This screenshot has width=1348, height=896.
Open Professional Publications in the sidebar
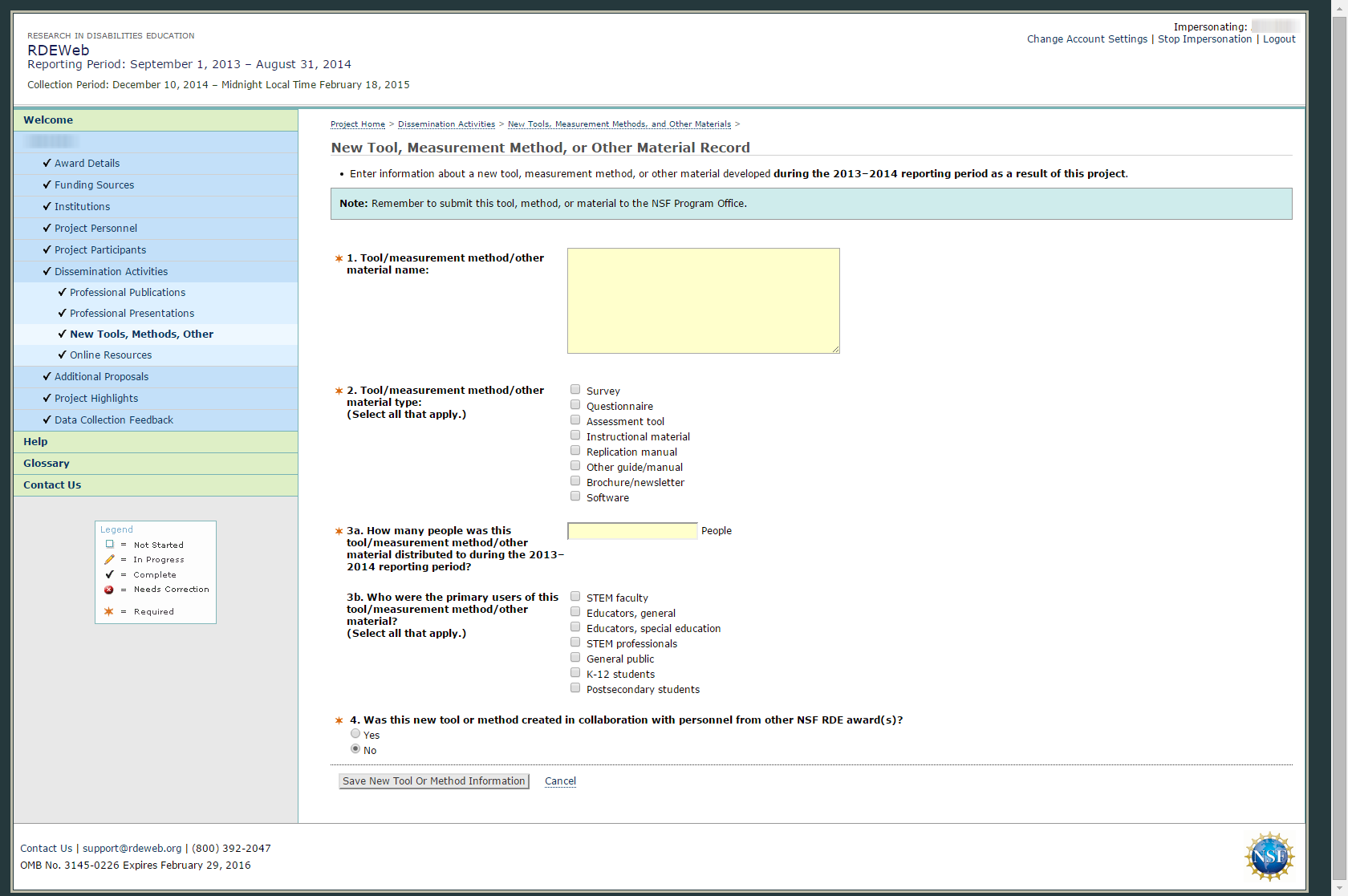point(127,293)
